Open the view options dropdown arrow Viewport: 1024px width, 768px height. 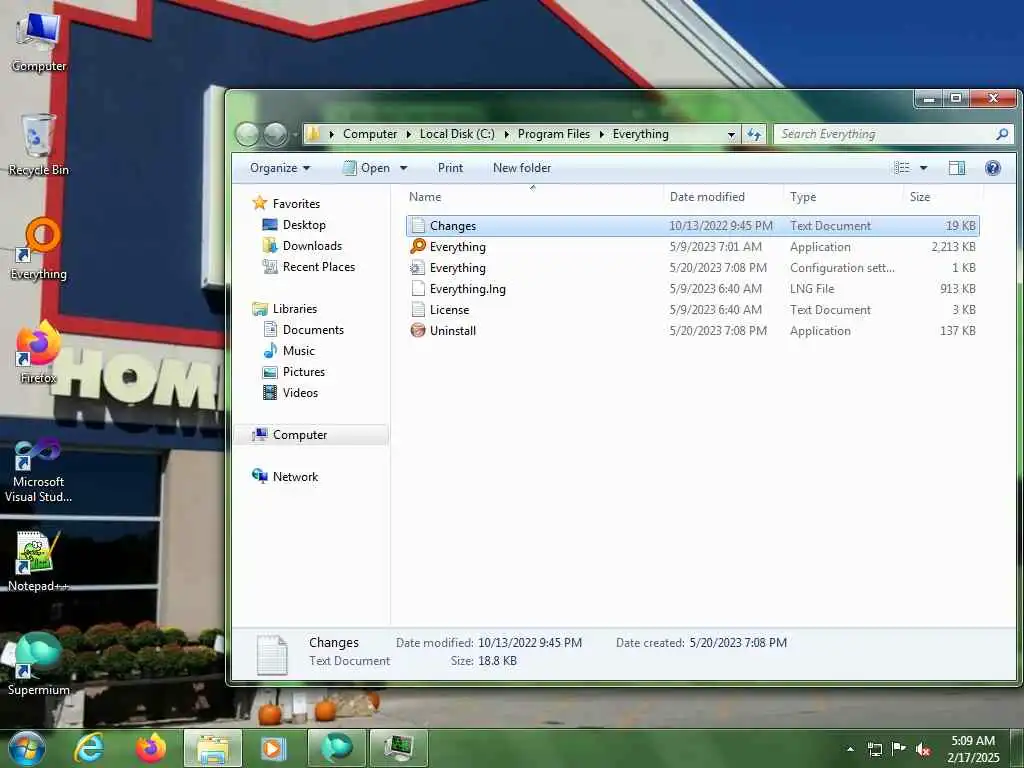pos(923,168)
